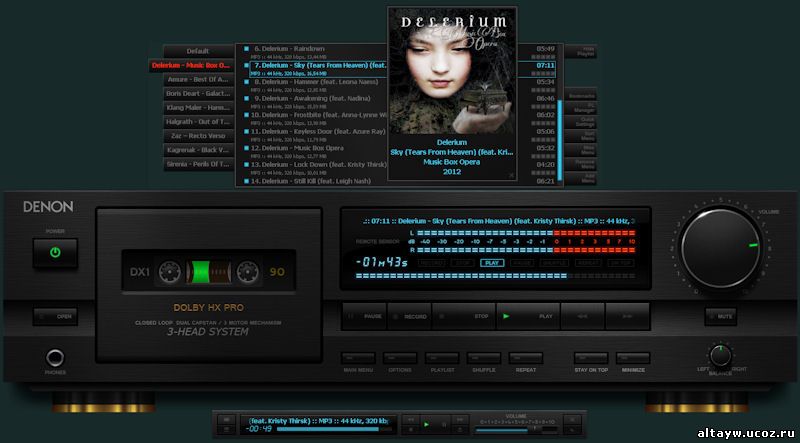Screen dimensions: 800x443
Task: Click the RECORD button on the deck
Action: [x=409, y=316]
